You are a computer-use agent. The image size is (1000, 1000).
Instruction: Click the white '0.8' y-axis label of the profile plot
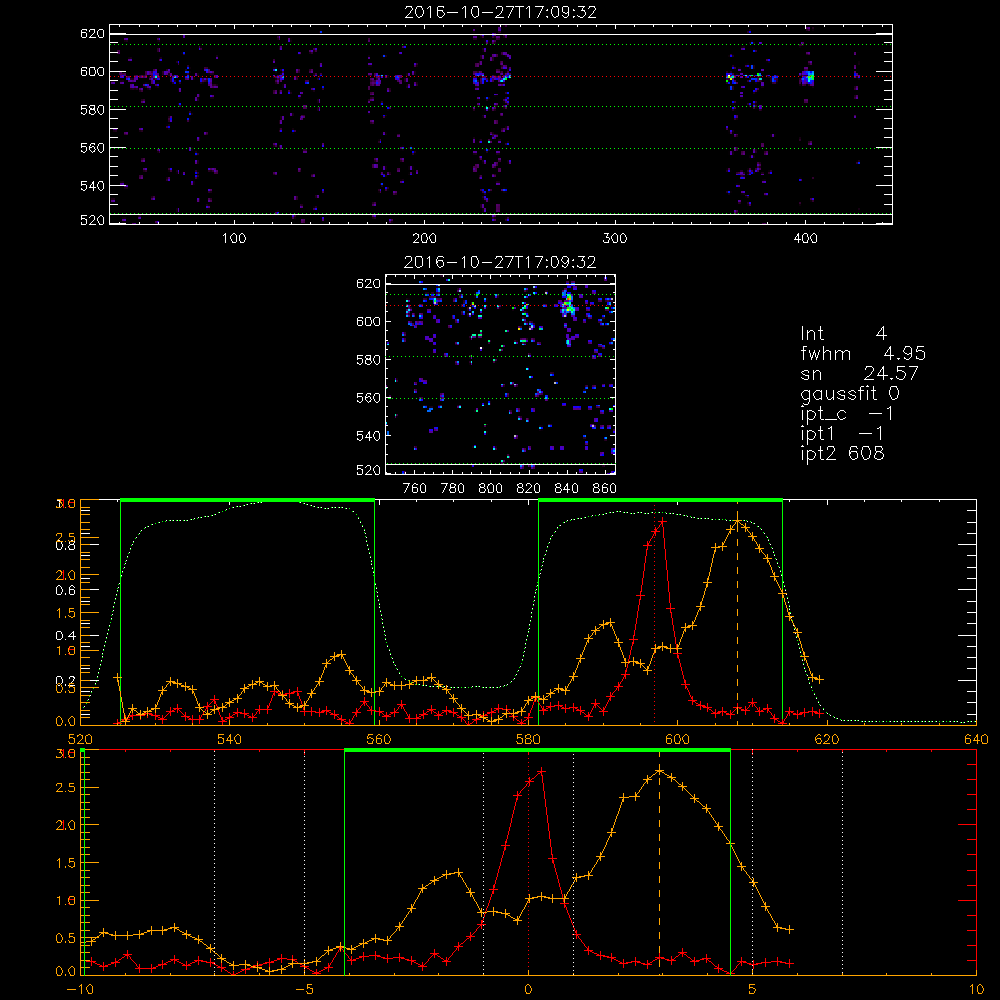[66, 545]
